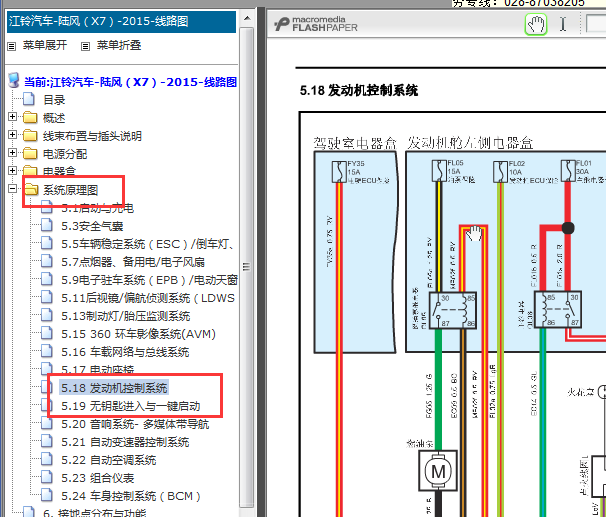Click the Macromedia FlashPaper logo

pos(316,24)
